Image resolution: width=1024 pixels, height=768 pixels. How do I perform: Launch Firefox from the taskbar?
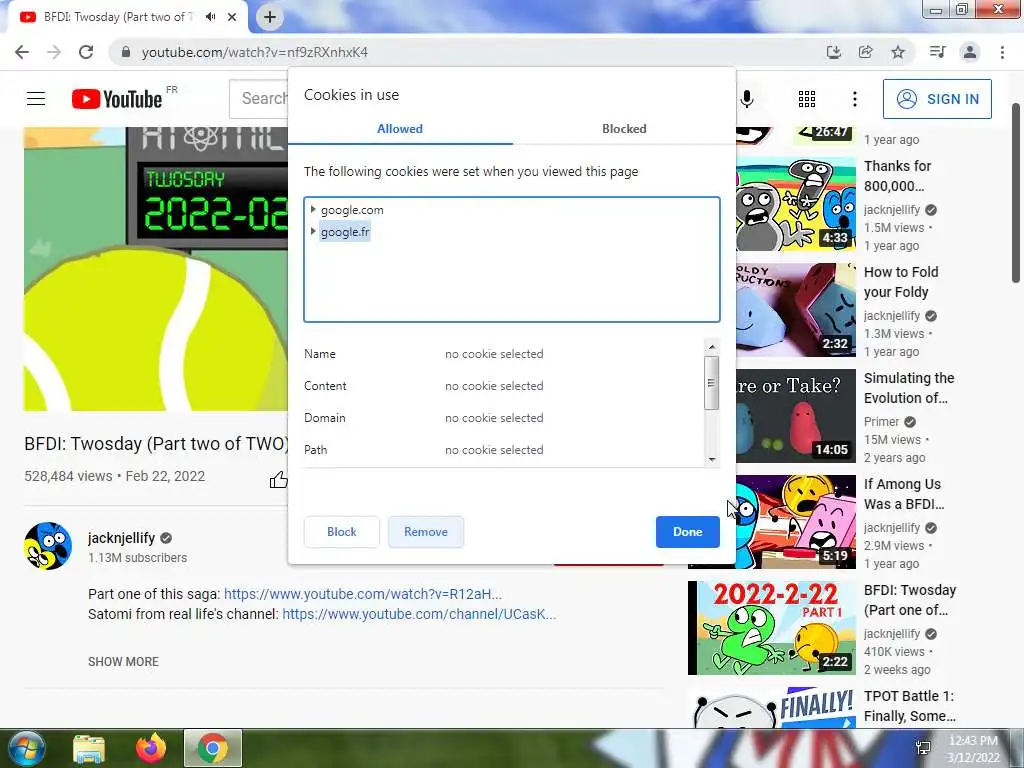point(151,748)
